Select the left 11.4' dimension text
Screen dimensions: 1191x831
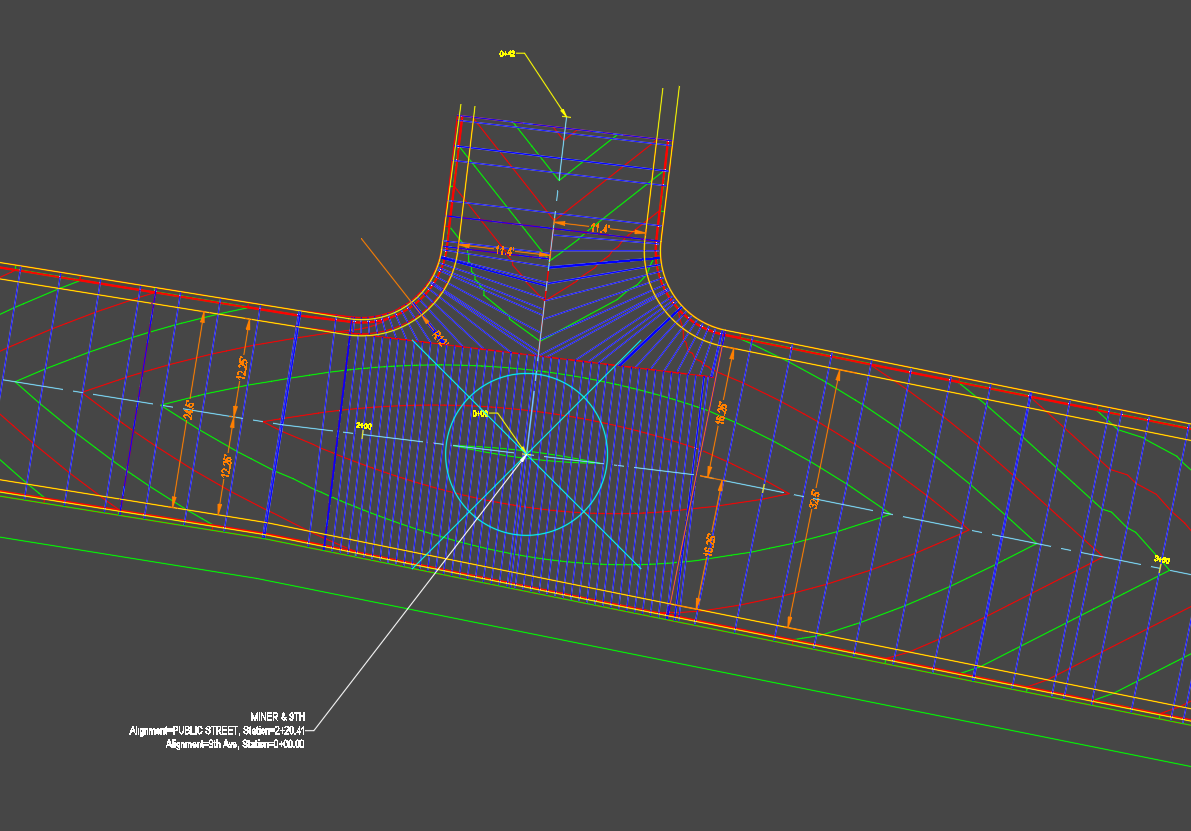pyautogui.click(x=503, y=252)
